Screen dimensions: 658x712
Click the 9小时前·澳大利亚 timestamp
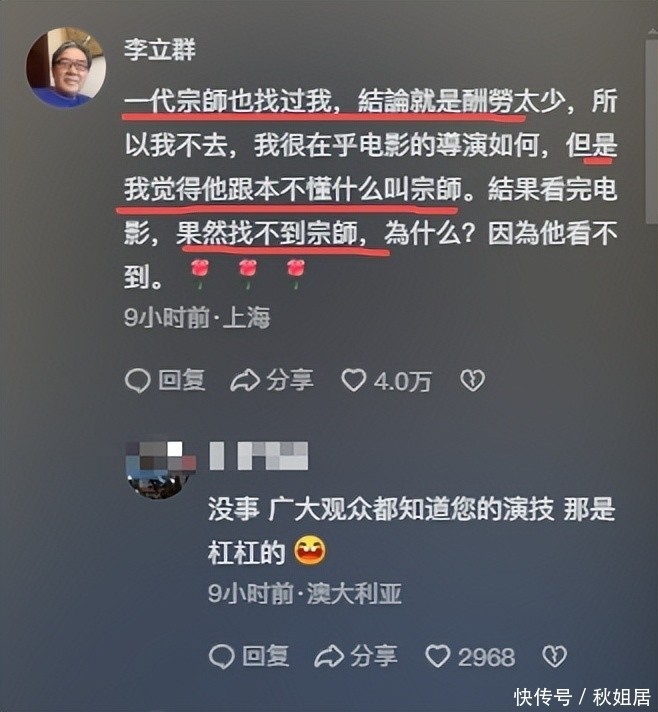pyautogui.click(x=305, y=593)
